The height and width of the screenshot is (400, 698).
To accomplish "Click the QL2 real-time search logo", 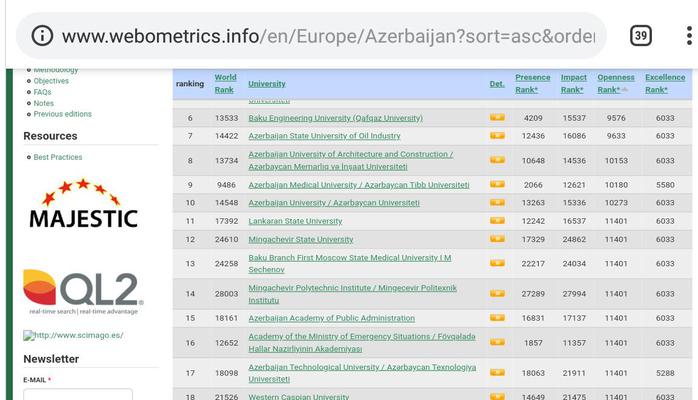I will pyautogui.click(x=84, y=291).
